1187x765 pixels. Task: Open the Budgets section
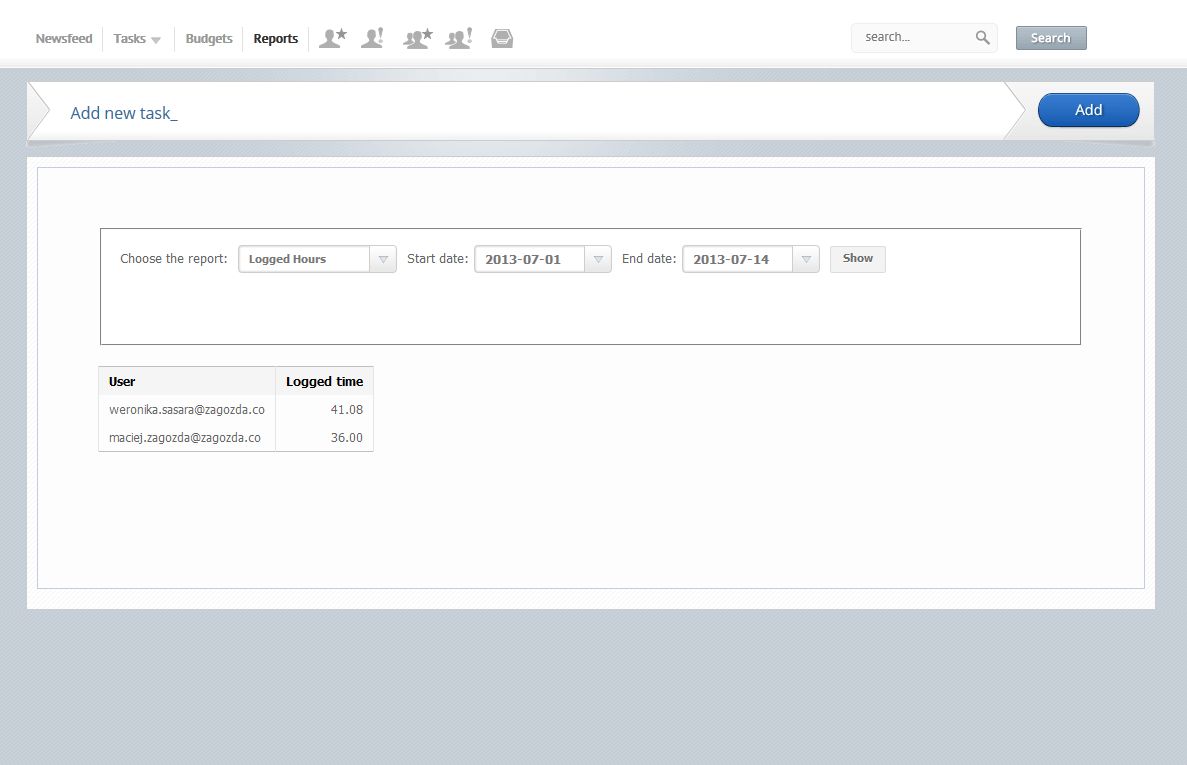click(x=208, y=38)
